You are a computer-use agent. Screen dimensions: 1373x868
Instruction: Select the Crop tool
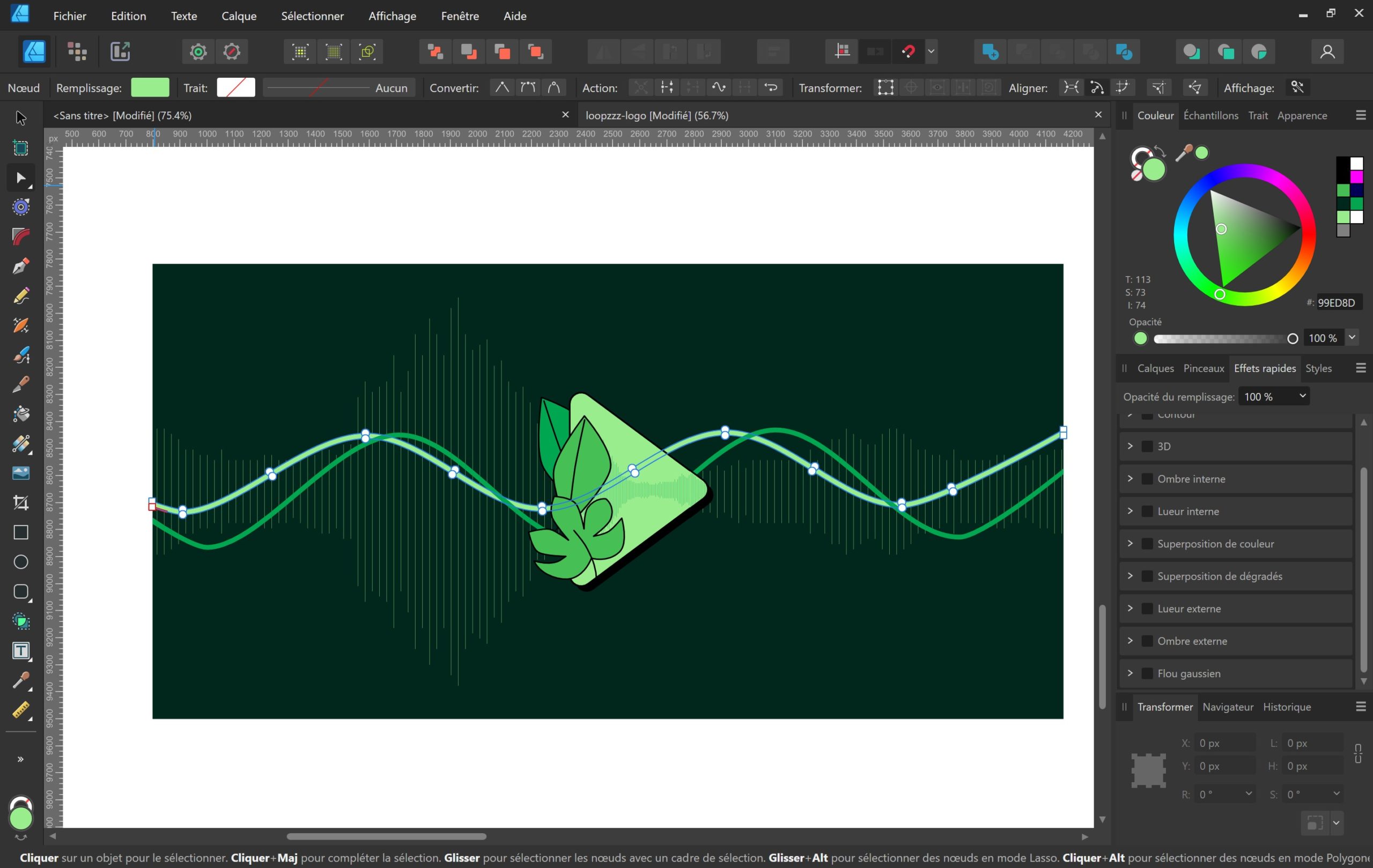[x=20, y=503]
